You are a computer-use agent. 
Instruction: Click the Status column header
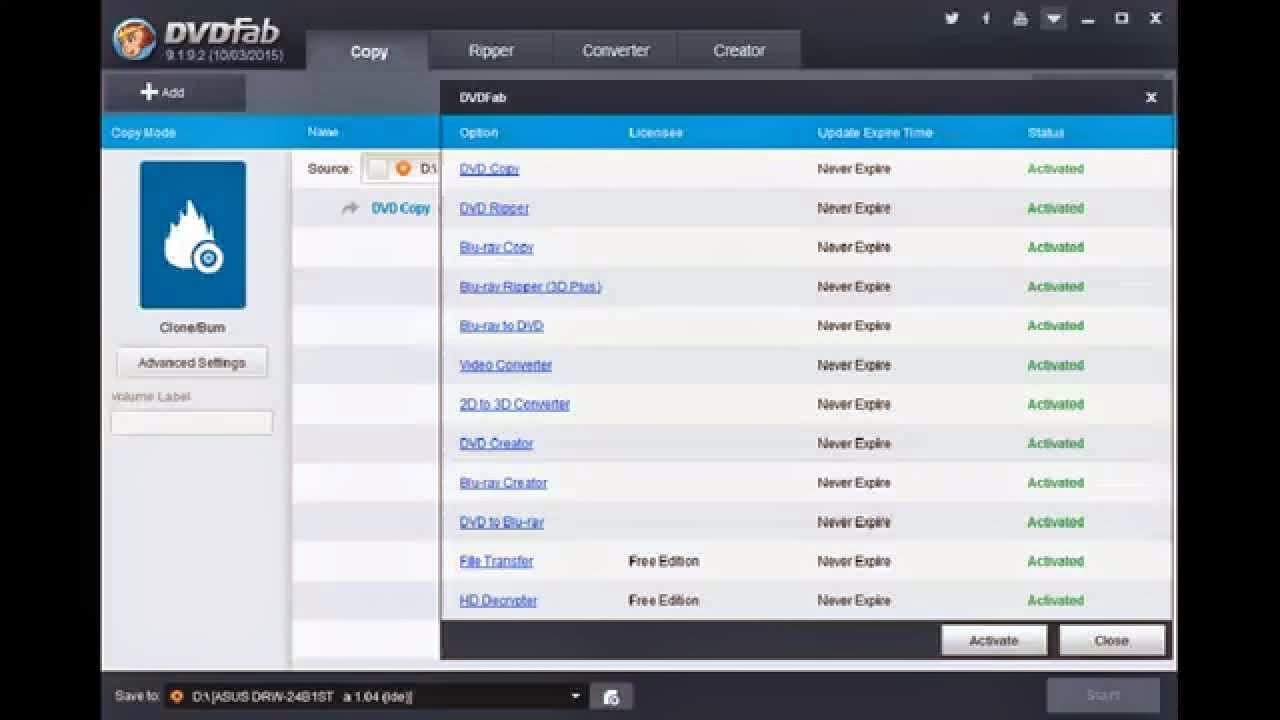[x=1046, y=133]
